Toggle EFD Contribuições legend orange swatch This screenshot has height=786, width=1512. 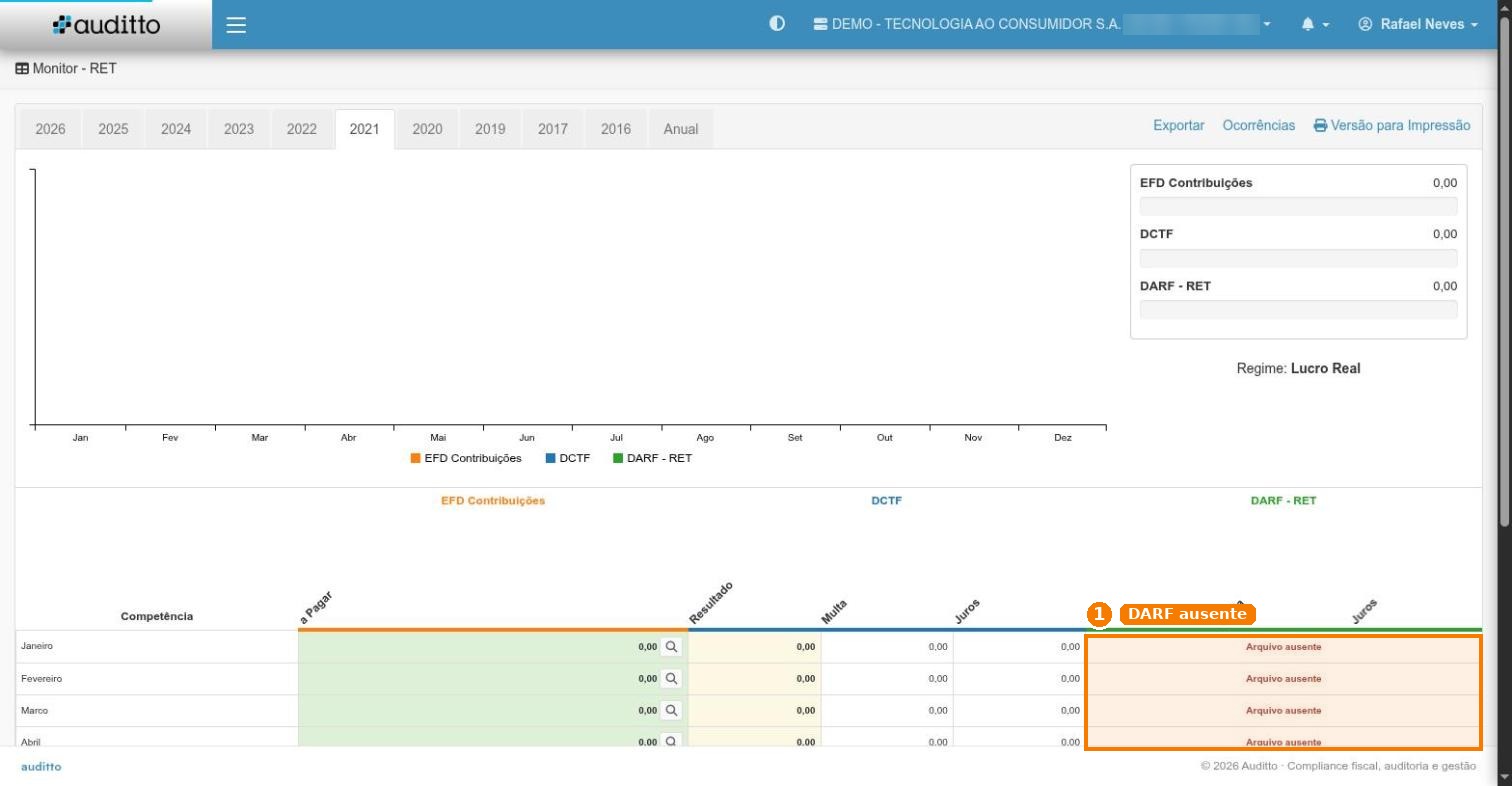(415, 458)
